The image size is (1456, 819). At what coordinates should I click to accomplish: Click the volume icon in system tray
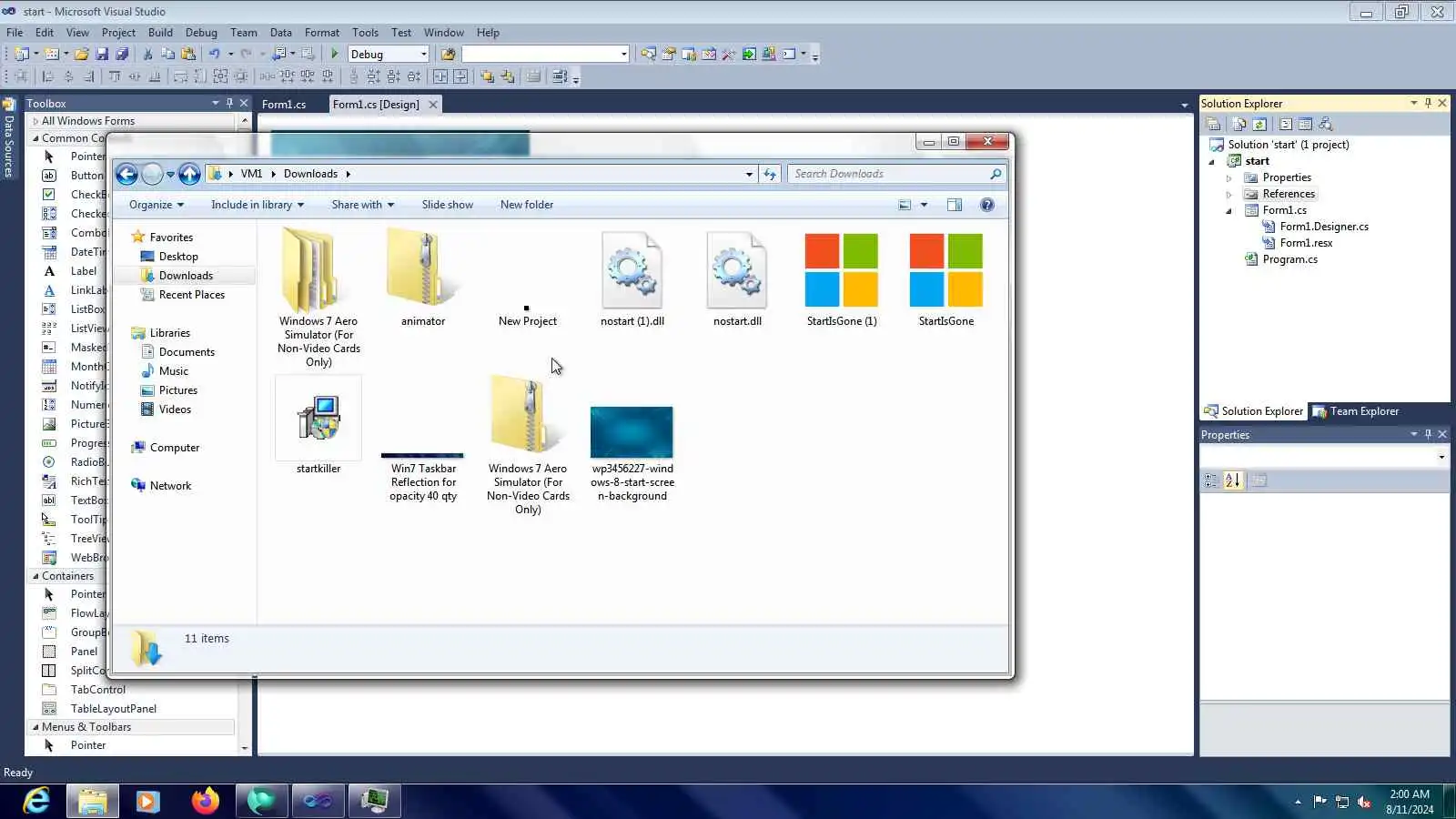[1364, 802]
